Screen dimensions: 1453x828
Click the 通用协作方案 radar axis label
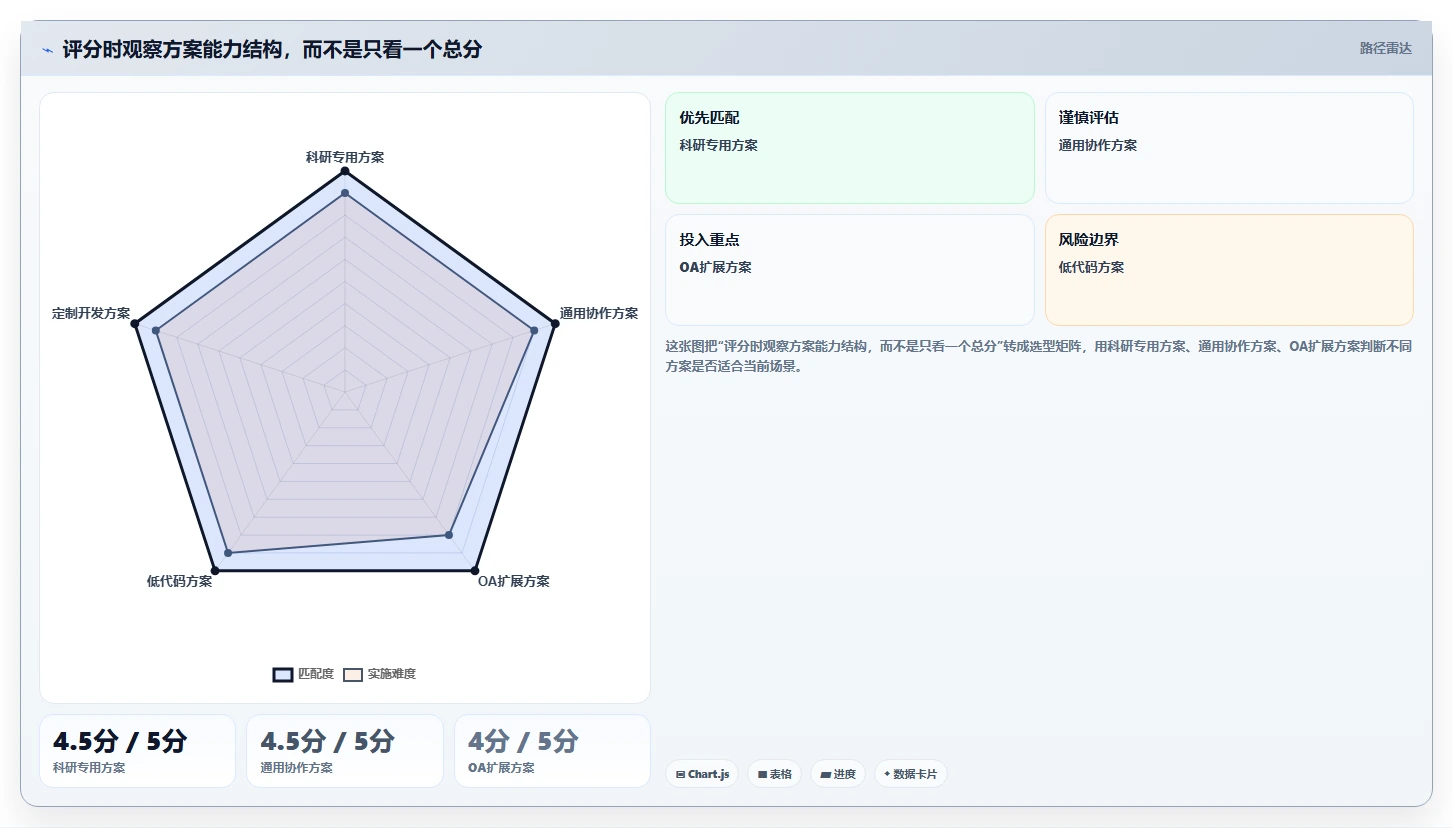coord(599,313)
